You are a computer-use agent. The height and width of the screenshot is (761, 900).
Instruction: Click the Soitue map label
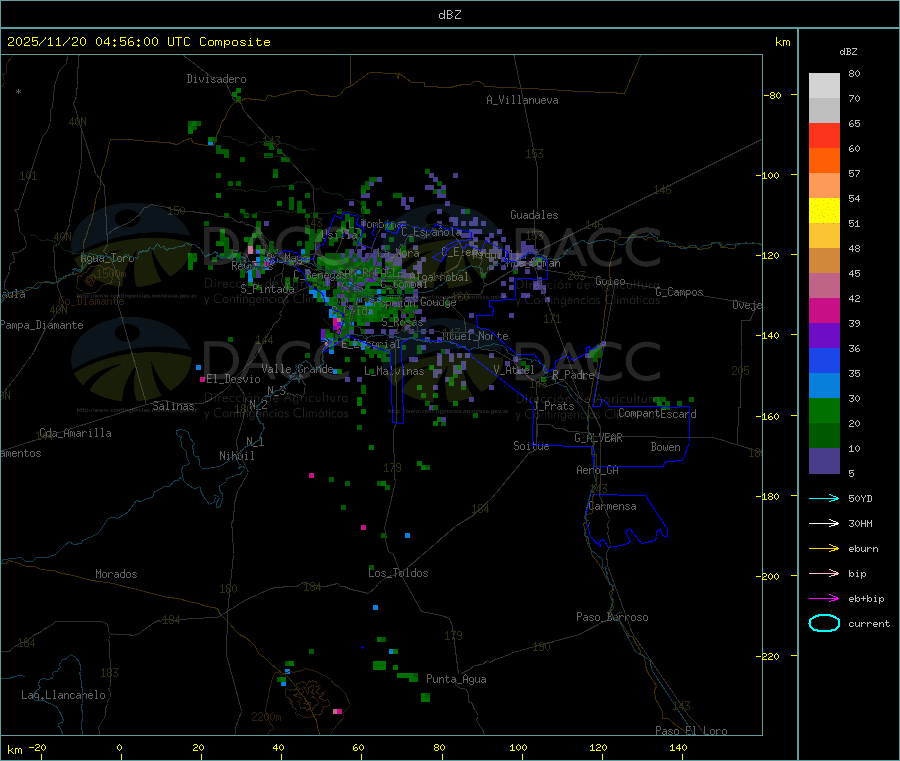[531, 446]
